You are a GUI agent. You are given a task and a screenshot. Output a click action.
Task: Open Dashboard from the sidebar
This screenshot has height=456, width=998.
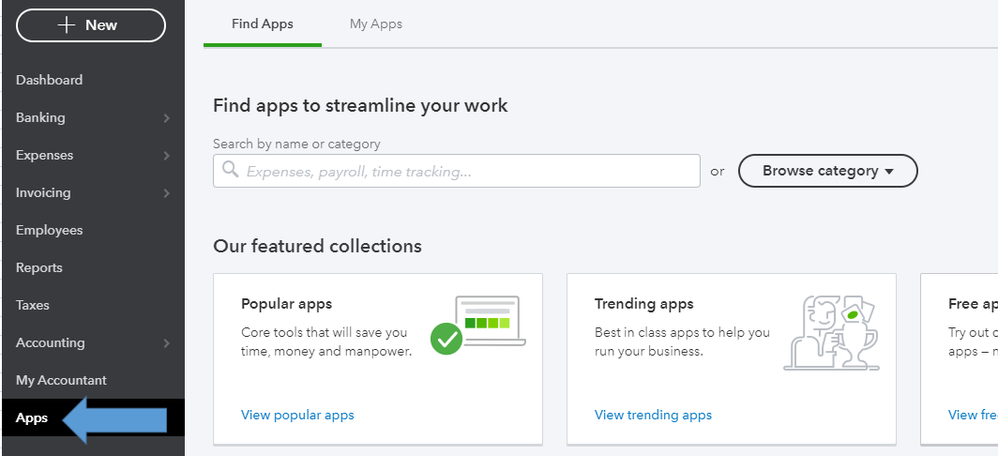point(49,80)
